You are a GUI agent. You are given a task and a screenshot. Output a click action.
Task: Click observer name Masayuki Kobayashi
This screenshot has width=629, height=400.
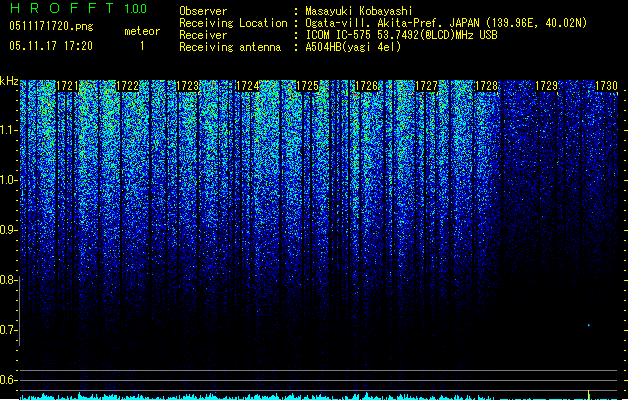[359, 11]
